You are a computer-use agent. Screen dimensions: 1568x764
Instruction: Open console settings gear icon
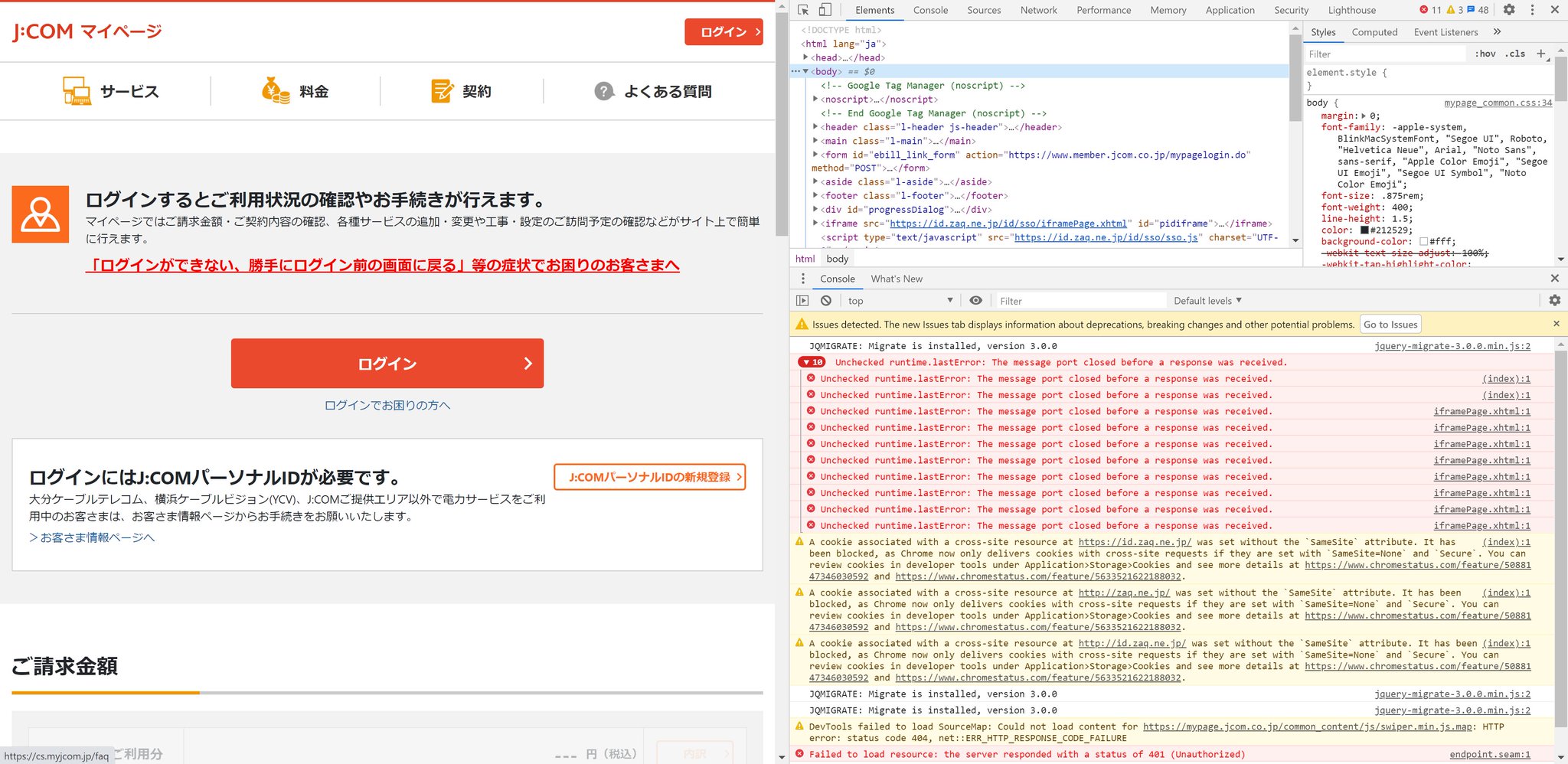click(x=1555, y=301)
